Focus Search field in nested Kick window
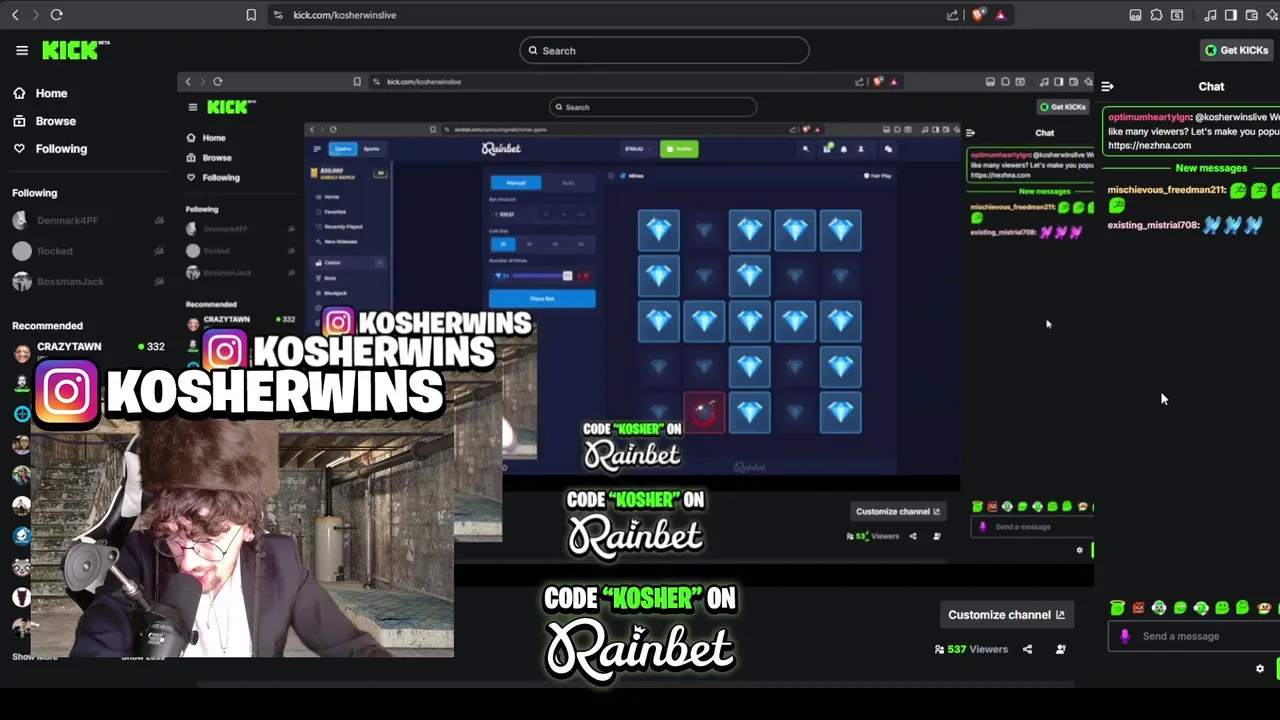The image size is (1280, 720). (653, 107)
